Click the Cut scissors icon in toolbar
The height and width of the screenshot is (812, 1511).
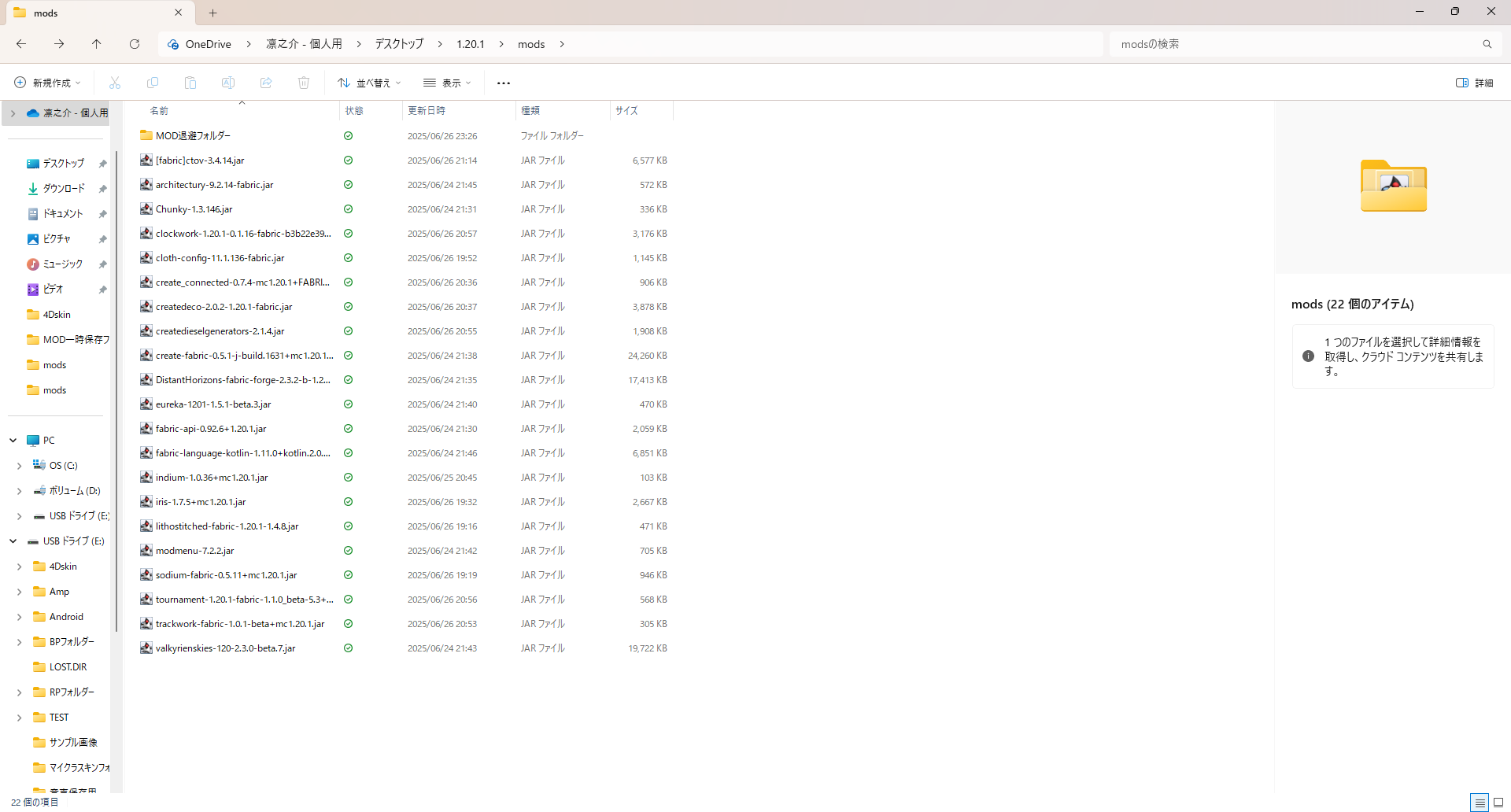(x=115, y=83)
